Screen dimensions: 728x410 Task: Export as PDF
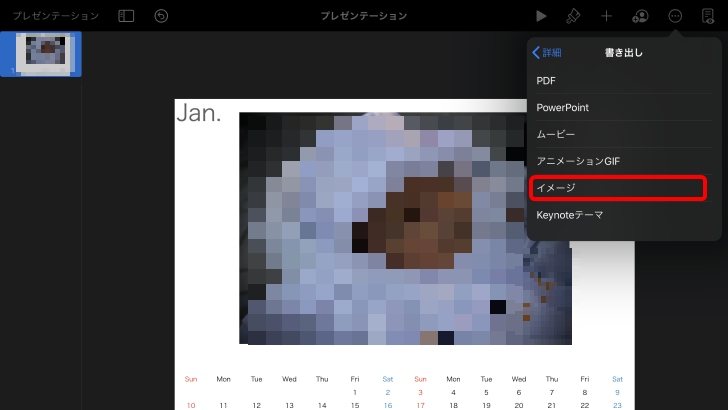point(624,81)
